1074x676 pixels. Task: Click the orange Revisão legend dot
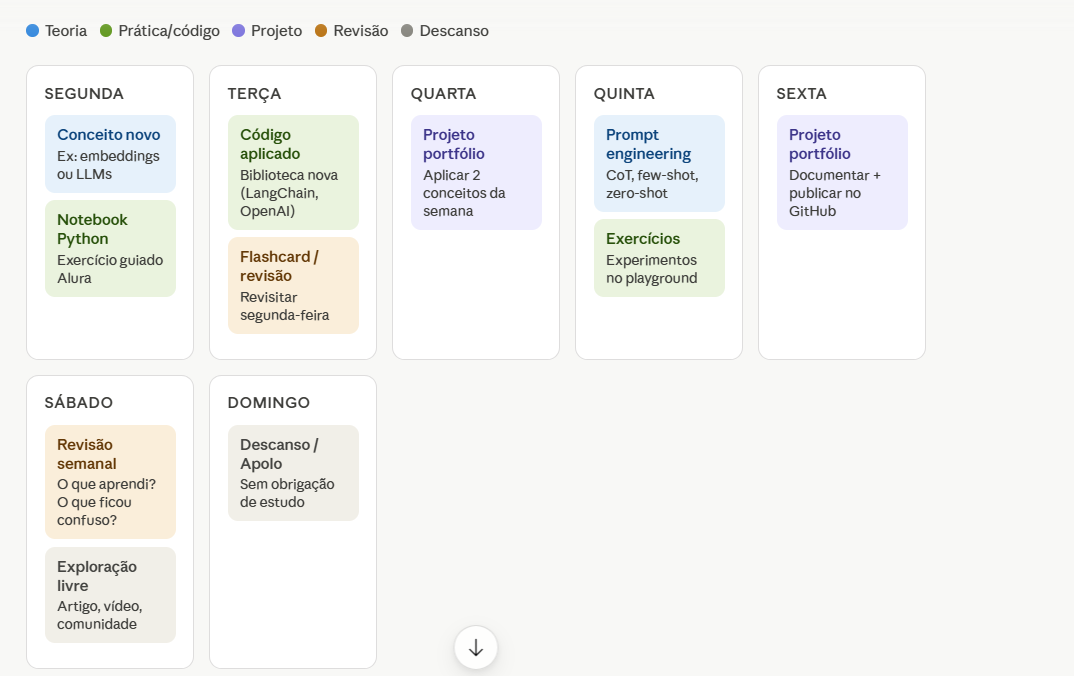click(x=321, y=31)
